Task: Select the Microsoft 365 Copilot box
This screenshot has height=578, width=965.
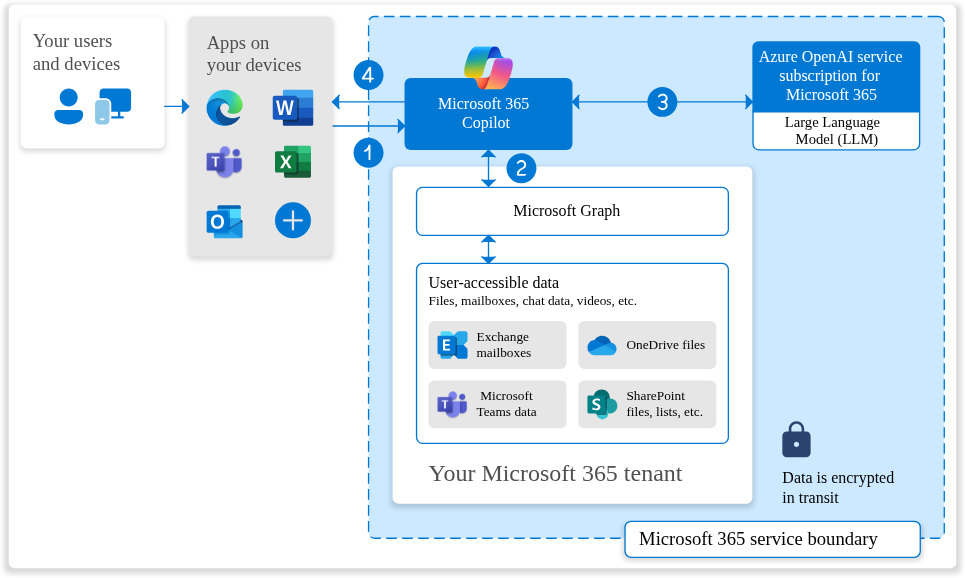Action: pos(488,114)
